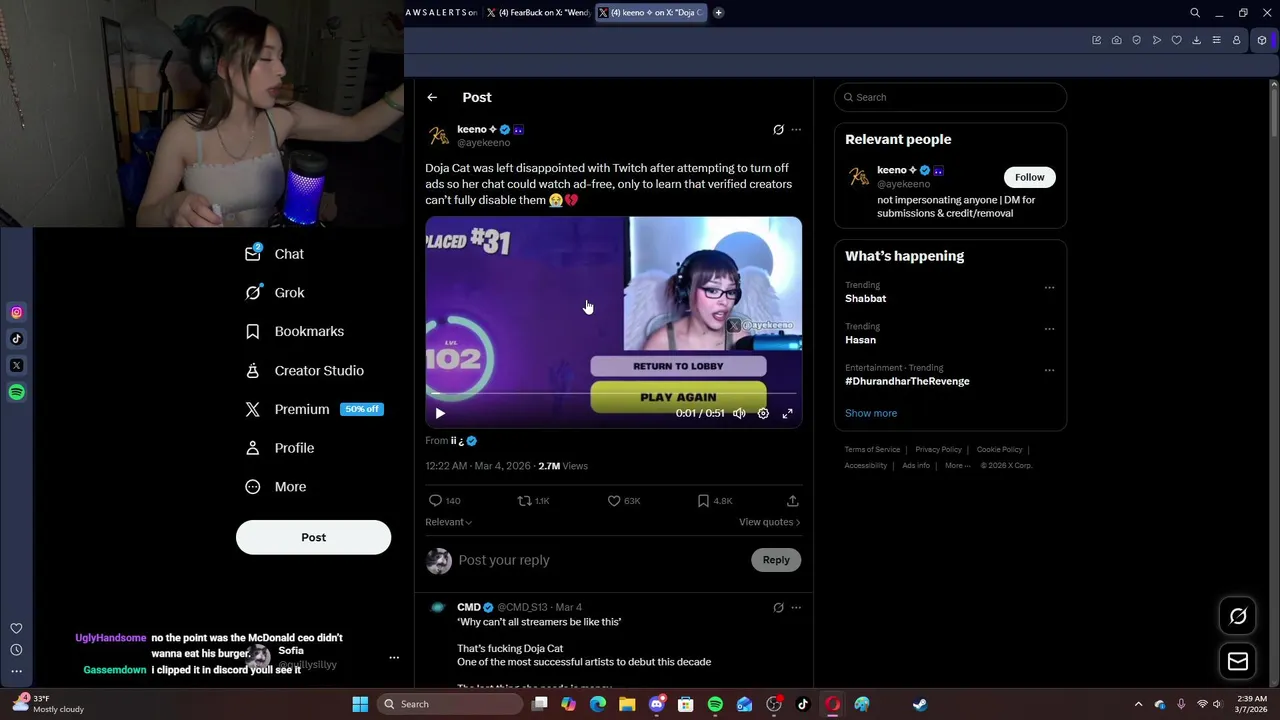Open a new browser tab
Image resolution: width=1280 pixels, height=720 pixels.
tap(718, 12)
